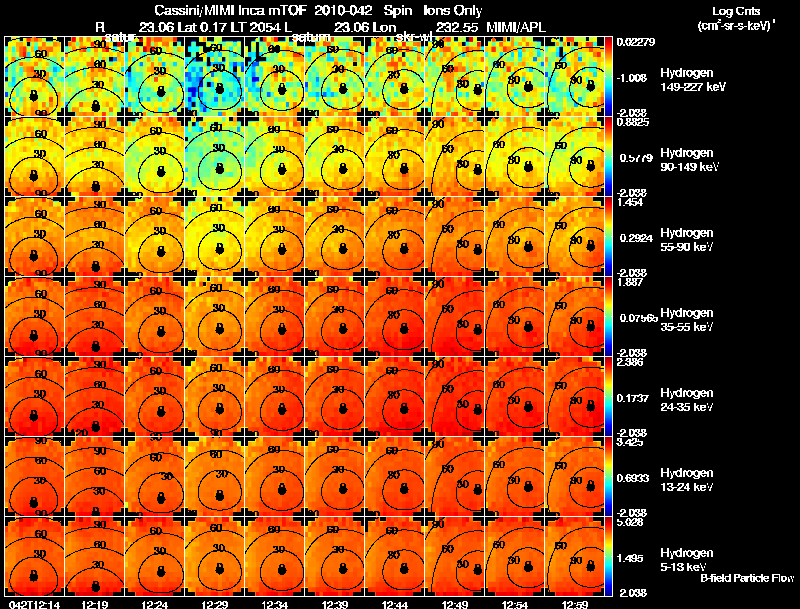The image size is (800, 609).
Task: Click the 12:29 time label
Action: point(215,604)
